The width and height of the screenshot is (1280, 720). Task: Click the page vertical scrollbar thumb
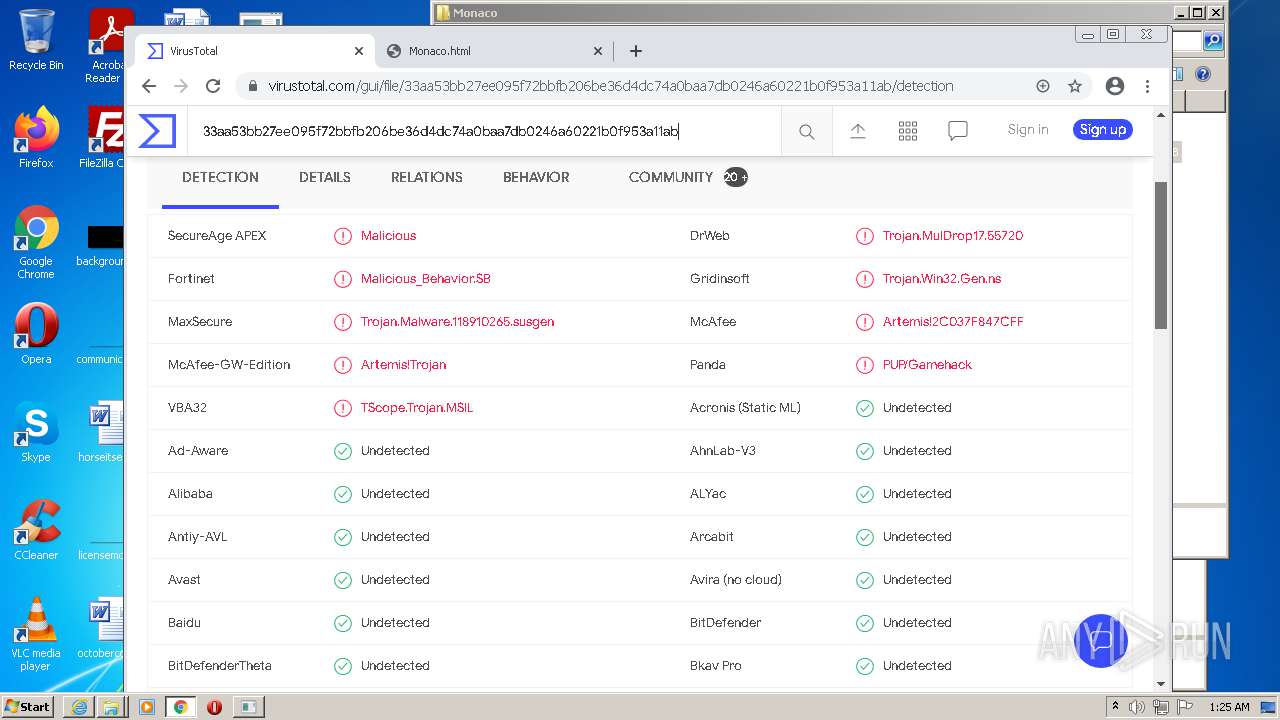(1161, 255)
